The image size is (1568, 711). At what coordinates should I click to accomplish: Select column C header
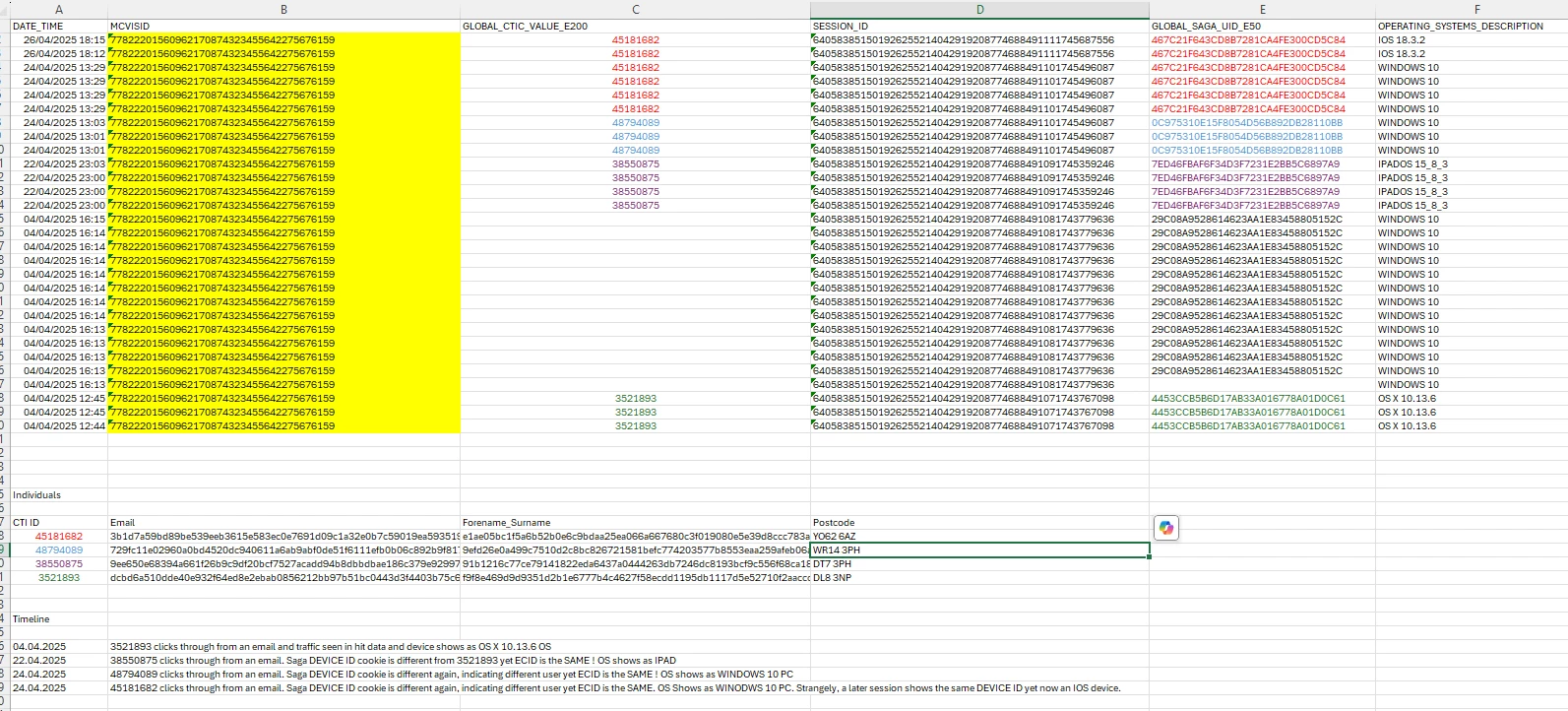tap(635, 9)
